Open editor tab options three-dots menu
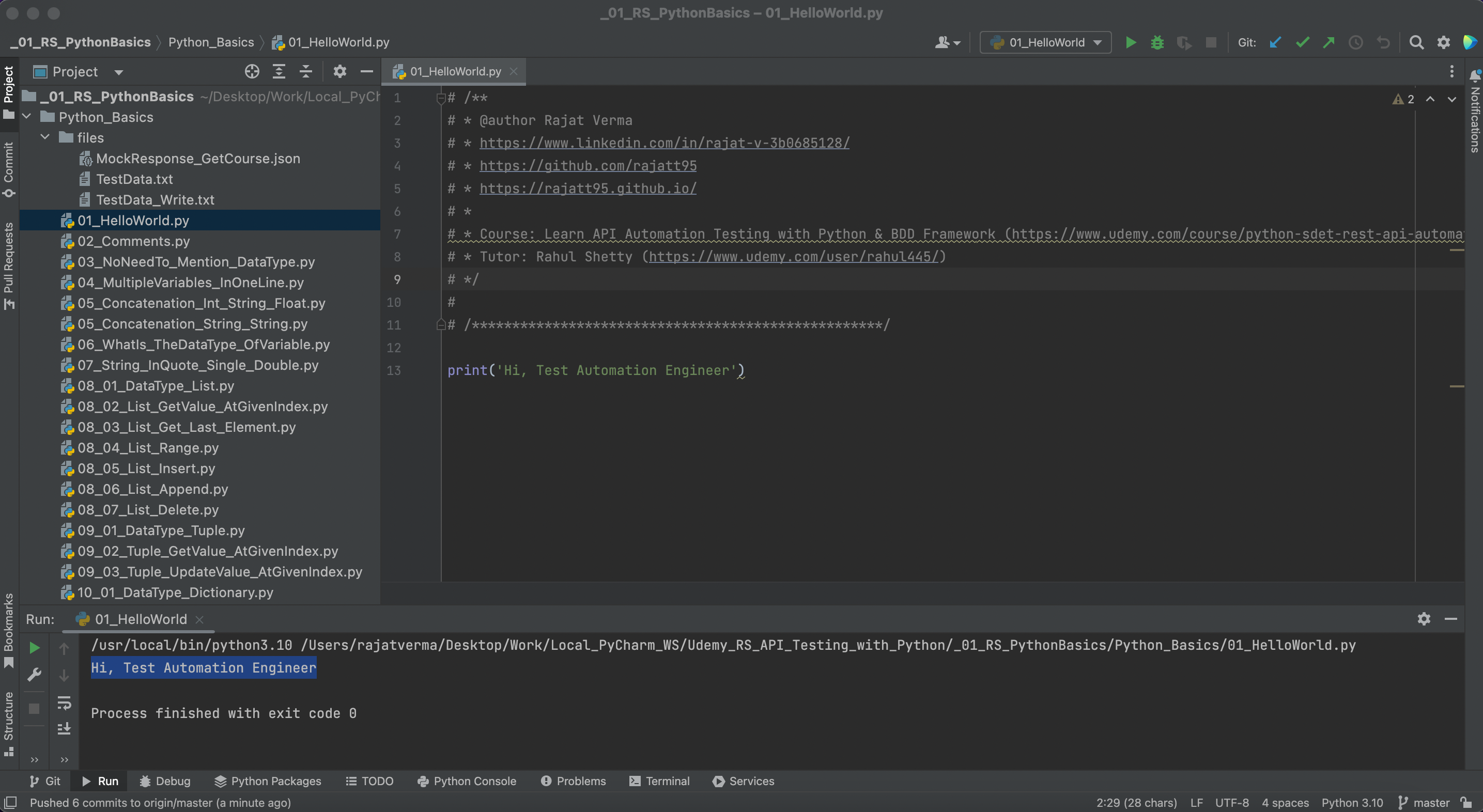The image size is (1483, 812). [x=1451, y=71]
